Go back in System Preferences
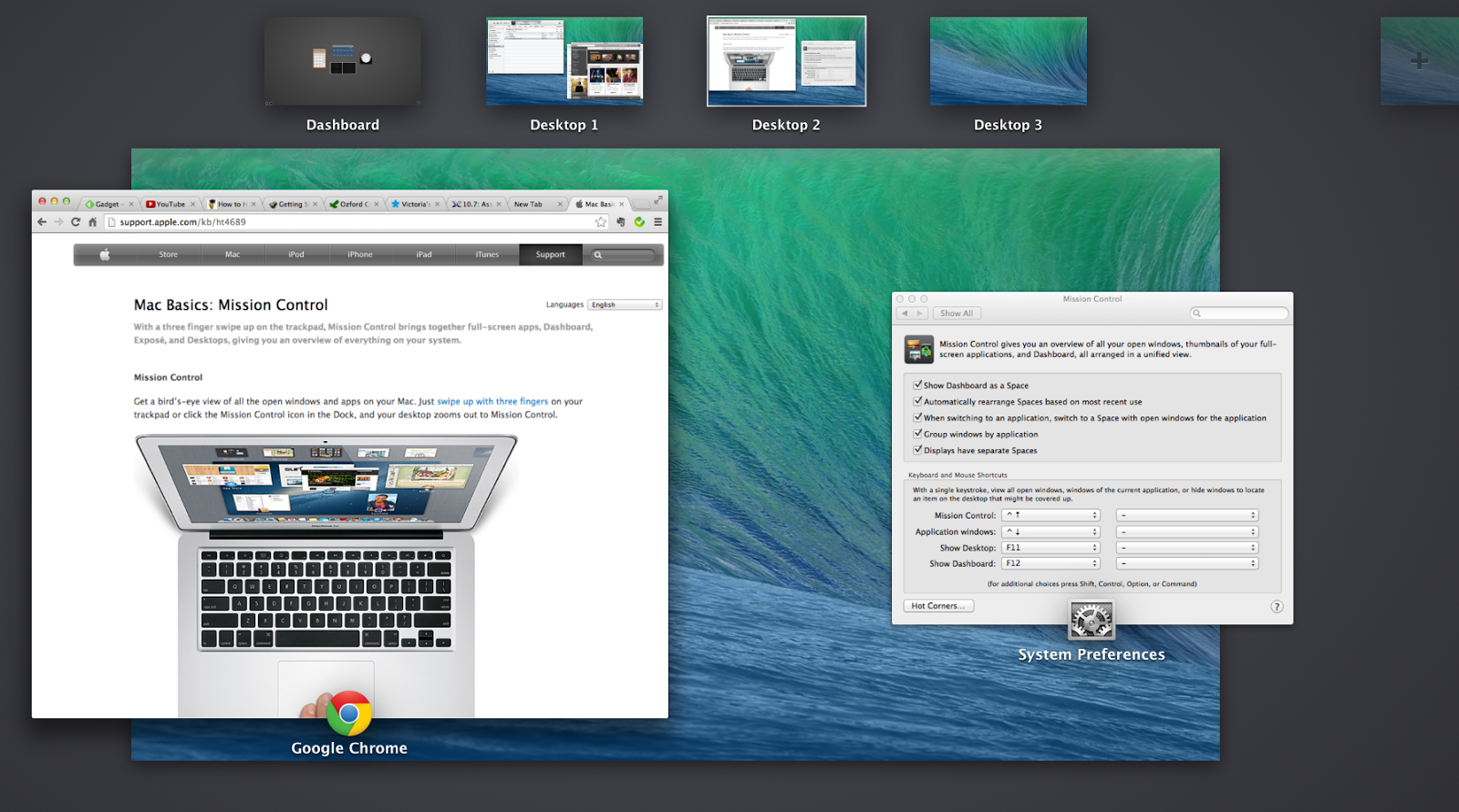 click(905, 313)
